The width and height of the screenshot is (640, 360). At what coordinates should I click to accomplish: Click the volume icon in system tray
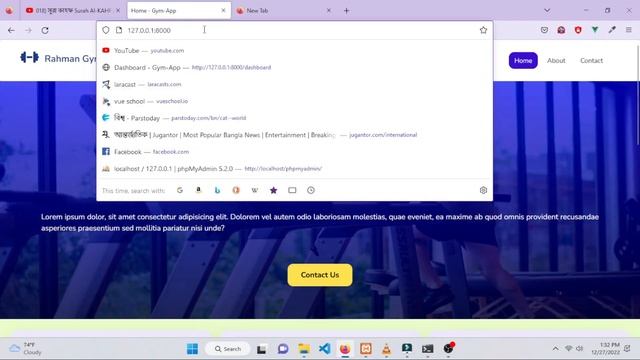coord(580,349)
